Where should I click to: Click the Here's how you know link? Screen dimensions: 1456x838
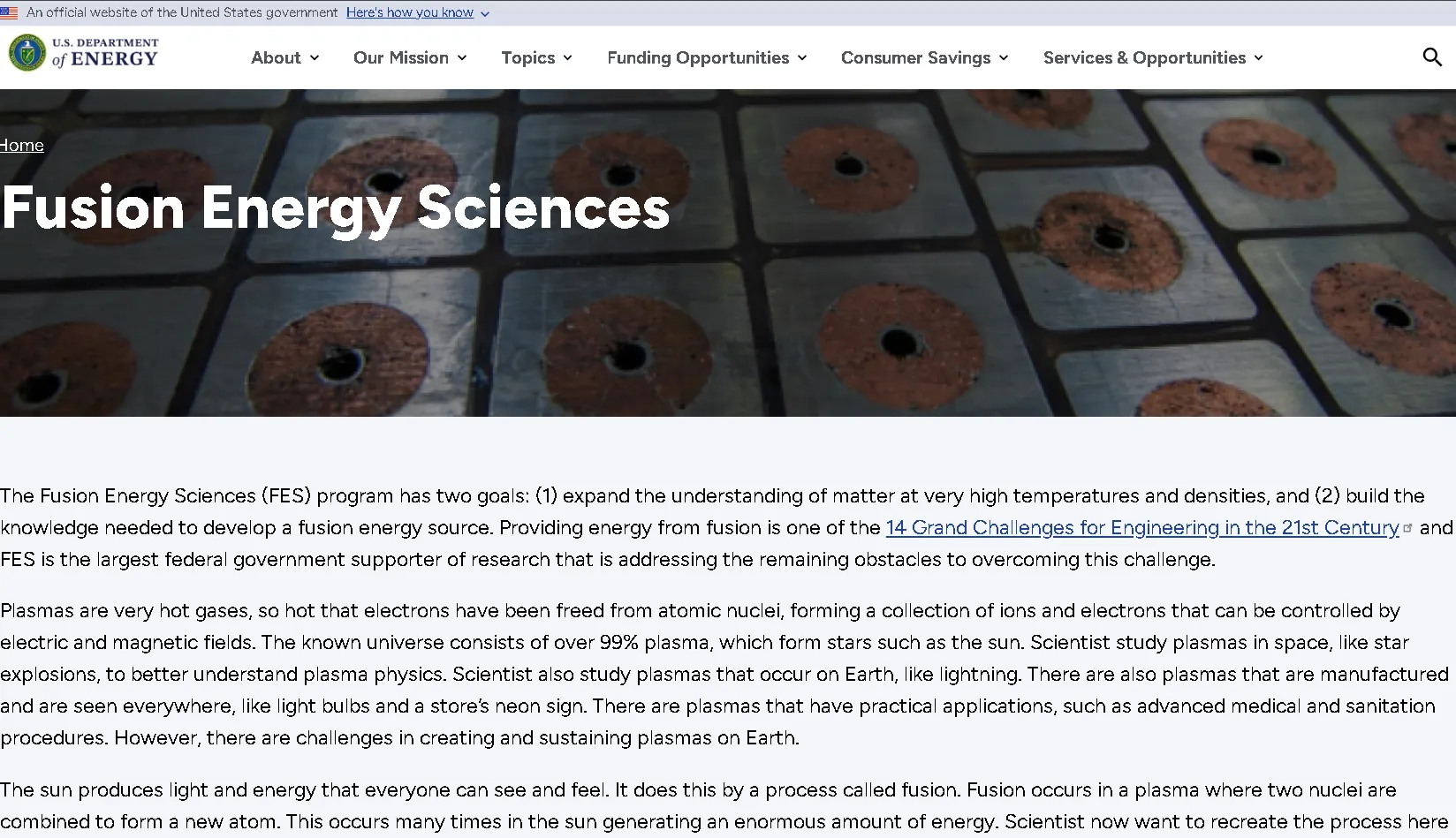pyautogui.click(x=410, y=12)
